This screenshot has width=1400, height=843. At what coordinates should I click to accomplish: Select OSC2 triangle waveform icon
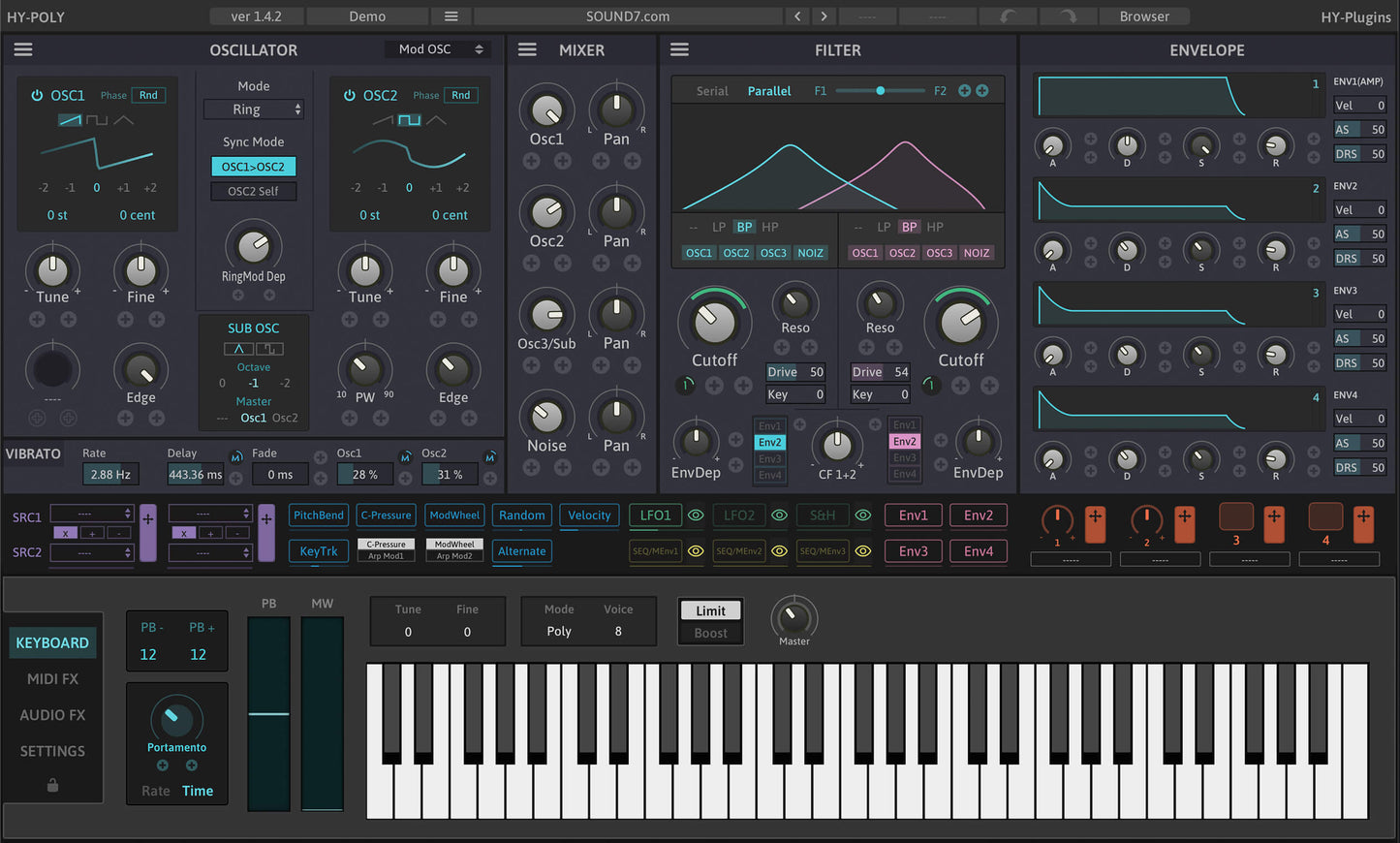[x=437, y=120]
